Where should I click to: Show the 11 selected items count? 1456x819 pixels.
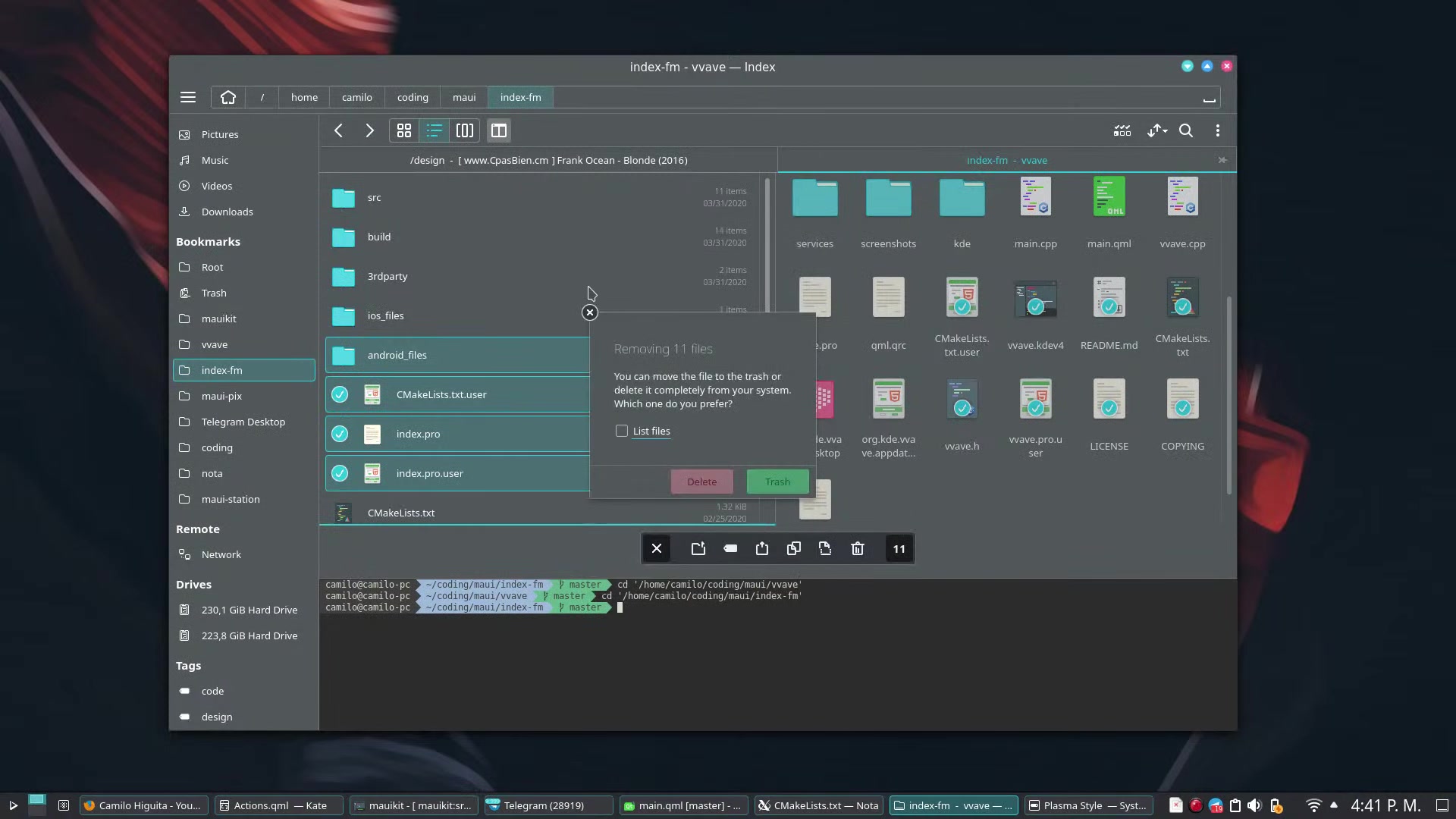click(x=899, y=548)
